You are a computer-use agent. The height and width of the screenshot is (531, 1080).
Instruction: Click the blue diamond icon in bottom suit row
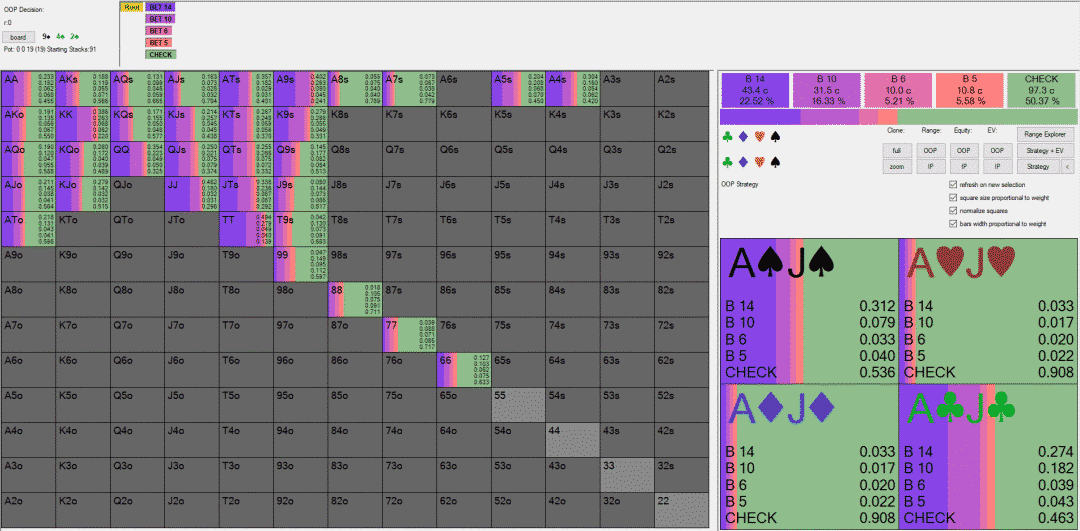(743, 161)
